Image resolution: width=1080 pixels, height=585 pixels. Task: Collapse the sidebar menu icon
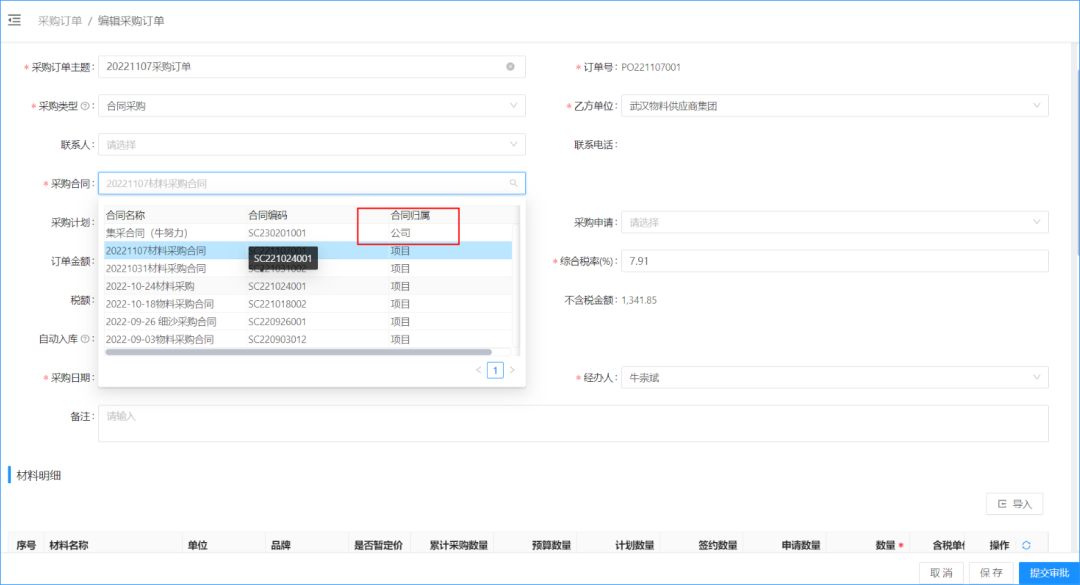14,20
